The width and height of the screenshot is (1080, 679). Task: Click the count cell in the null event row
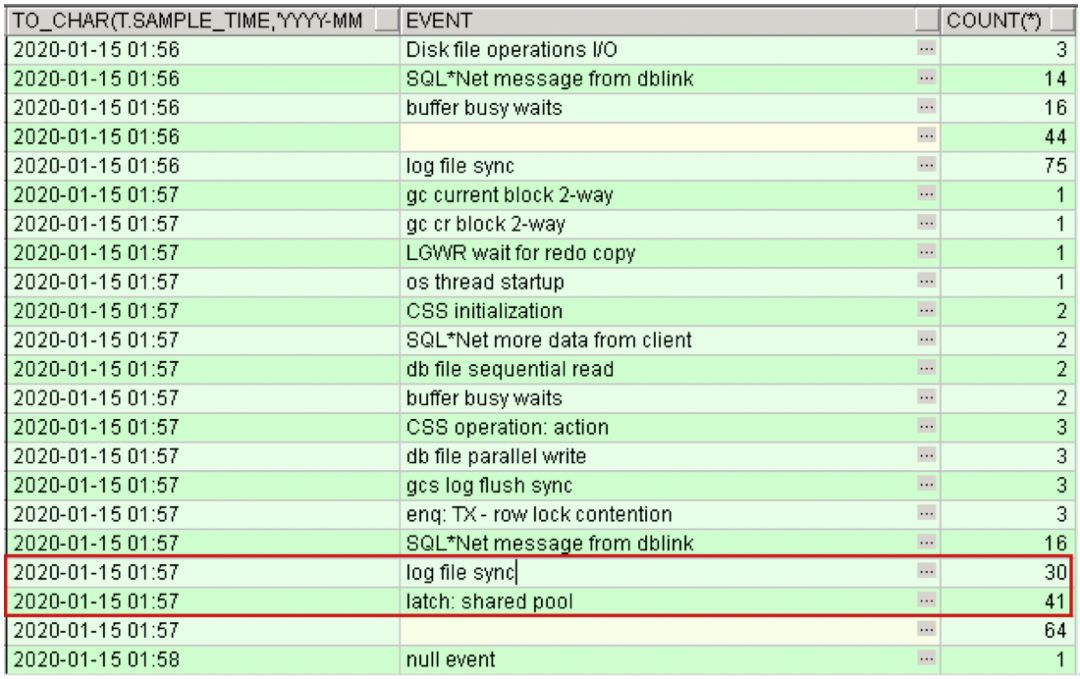point(1006,659)
